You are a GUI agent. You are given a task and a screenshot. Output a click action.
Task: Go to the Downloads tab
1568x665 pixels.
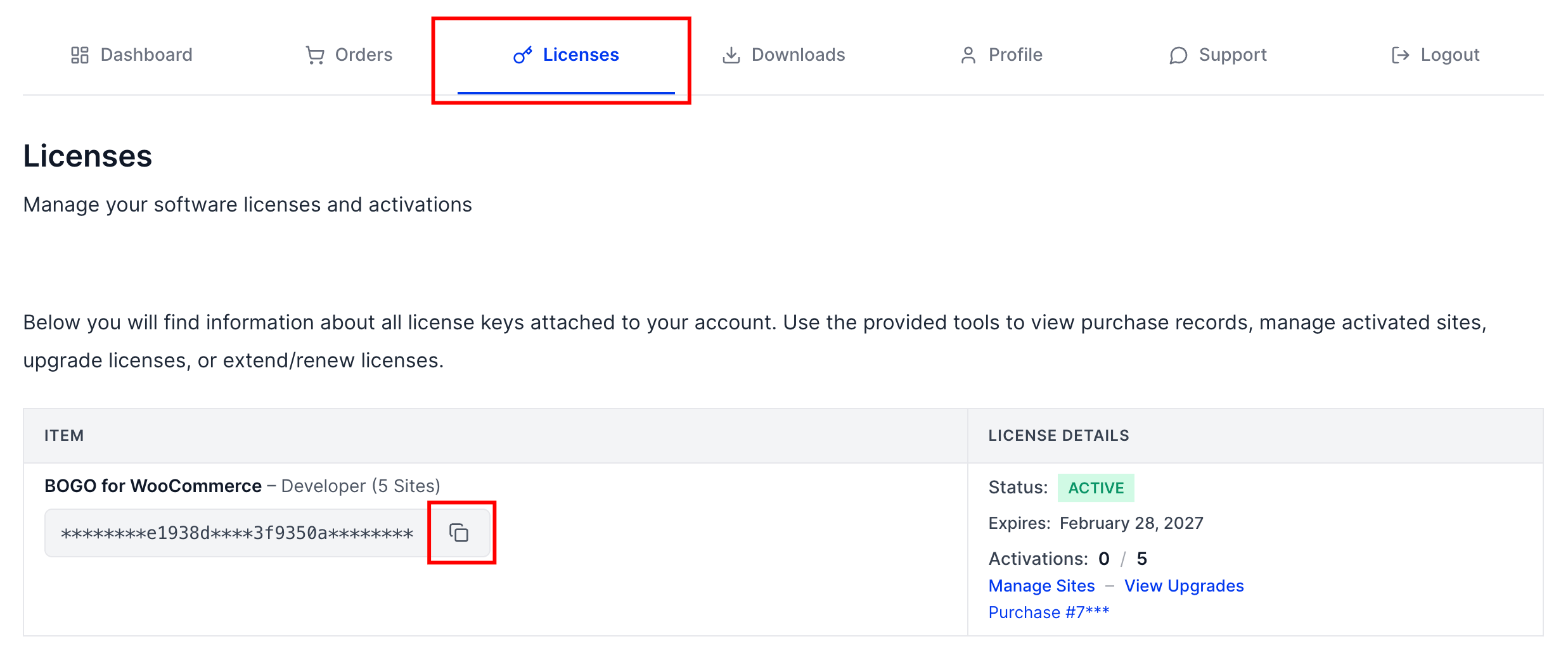click(x=784, y=55)
